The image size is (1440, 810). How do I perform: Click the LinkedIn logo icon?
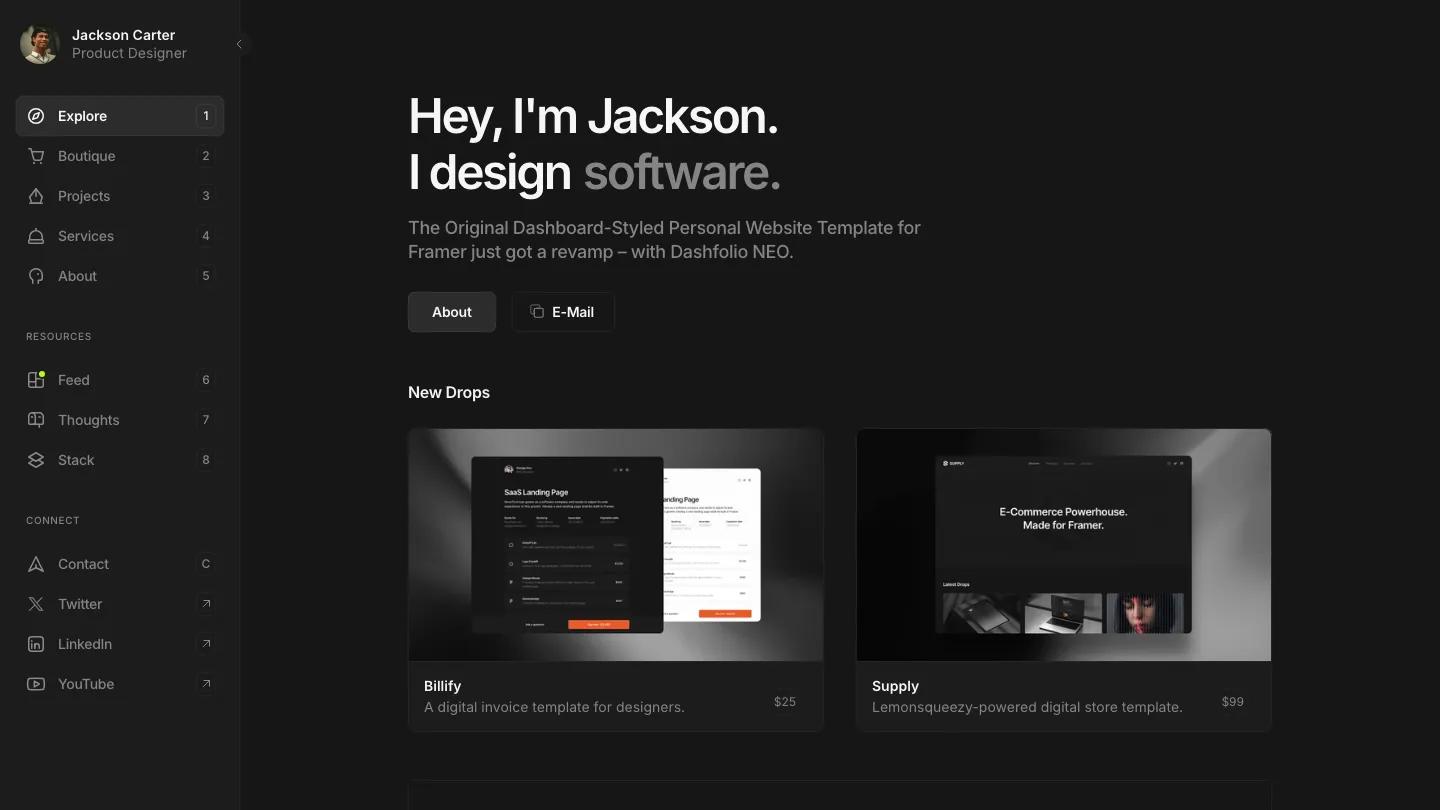pos(36,644)
